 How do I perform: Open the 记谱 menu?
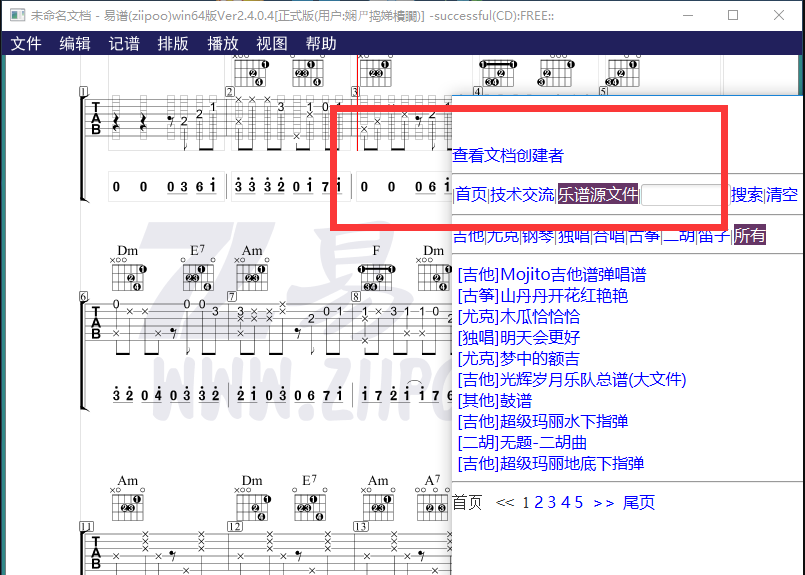tap(124, 43)
